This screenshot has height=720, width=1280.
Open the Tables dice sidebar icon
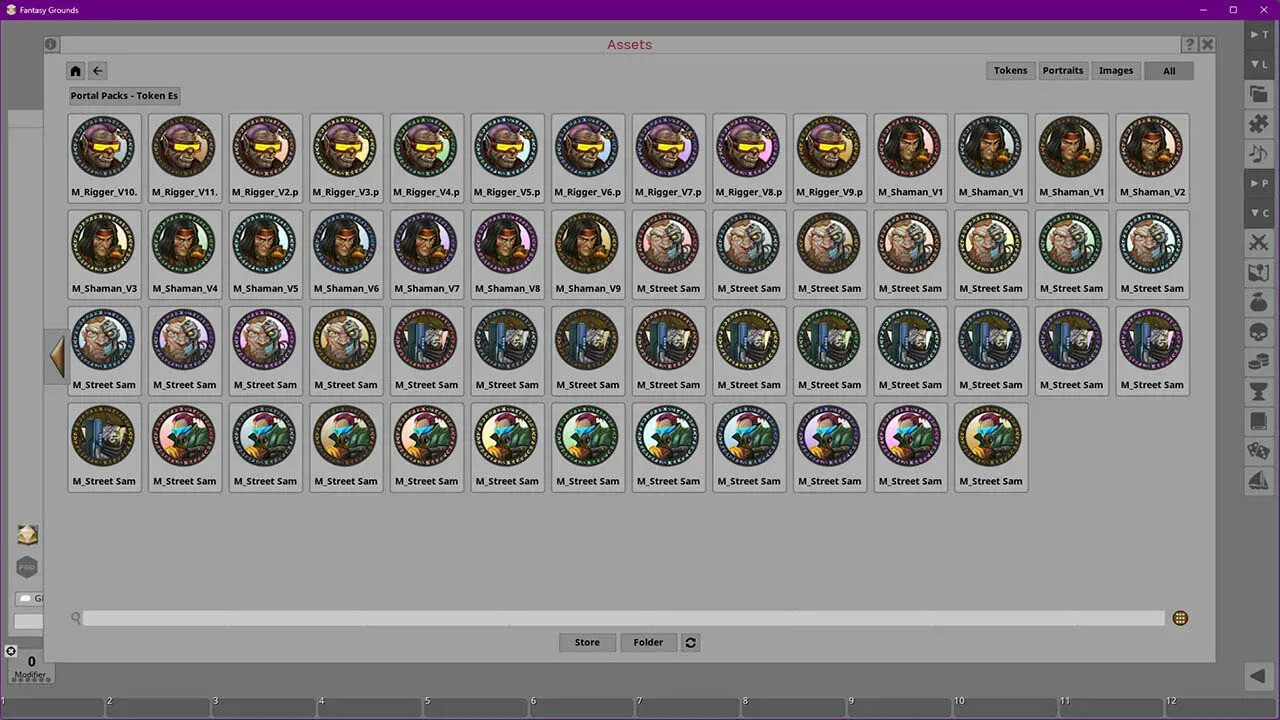(x=1258, y=451)
